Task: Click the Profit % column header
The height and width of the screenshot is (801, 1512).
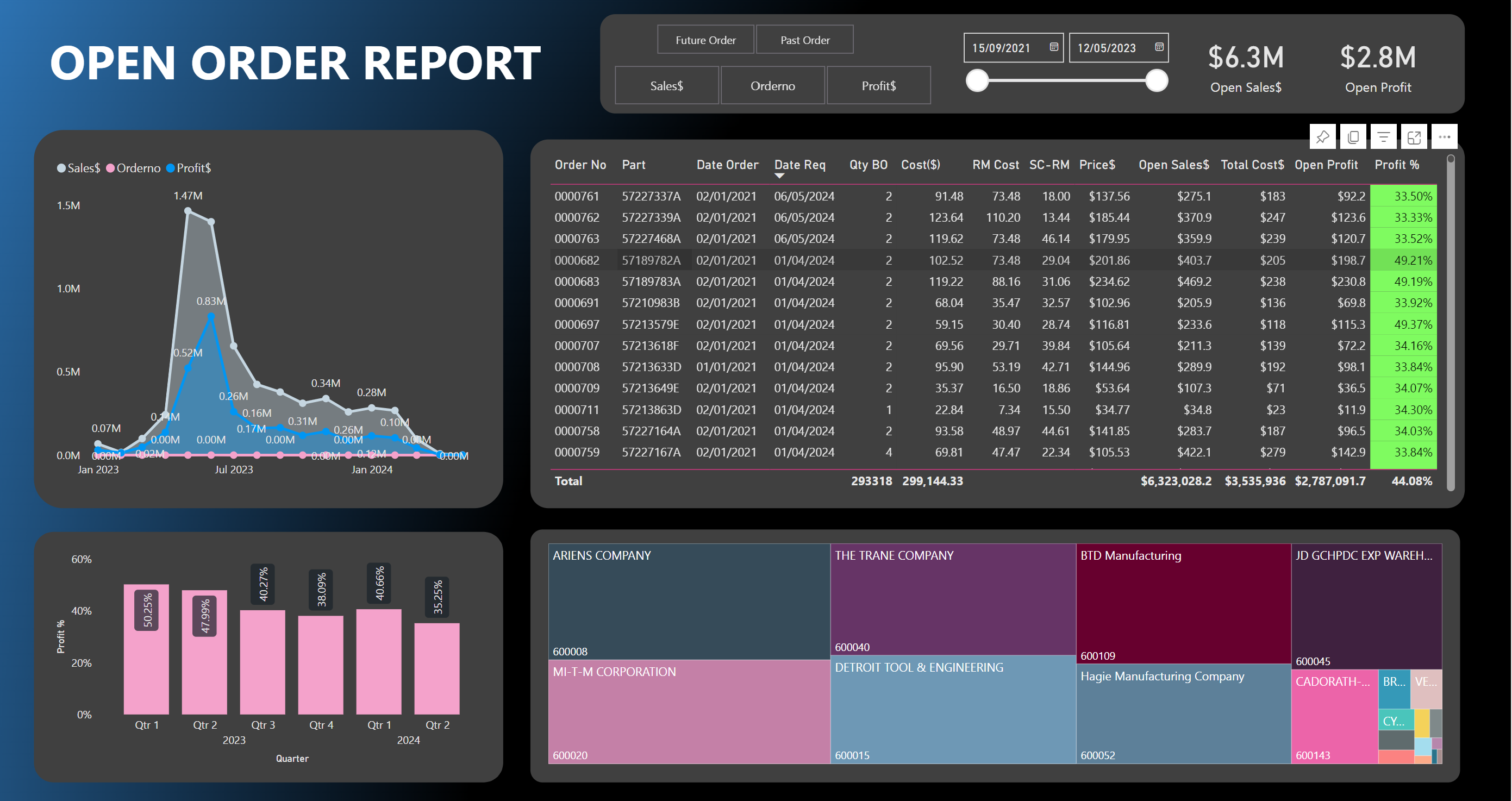Action: coord(1396,165)
